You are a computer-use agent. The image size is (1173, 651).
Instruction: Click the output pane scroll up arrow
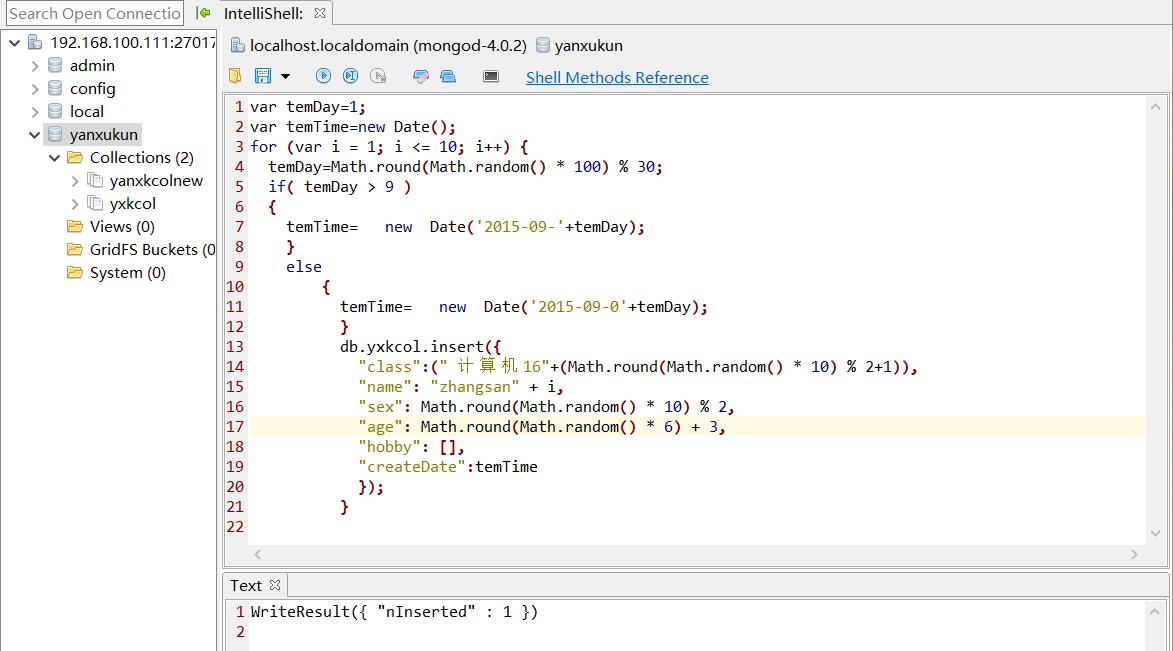[1156, 612]
